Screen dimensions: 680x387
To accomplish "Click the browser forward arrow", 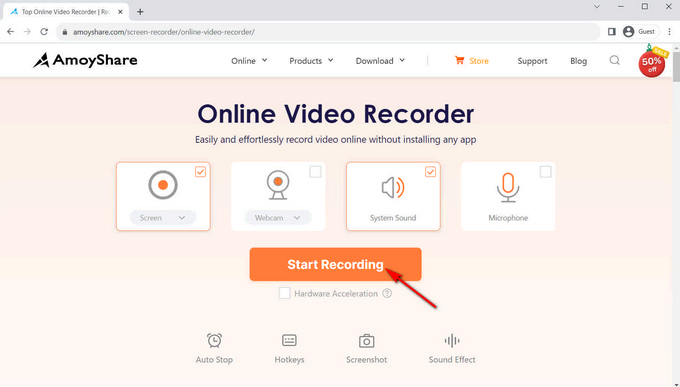I will (27, 32).
